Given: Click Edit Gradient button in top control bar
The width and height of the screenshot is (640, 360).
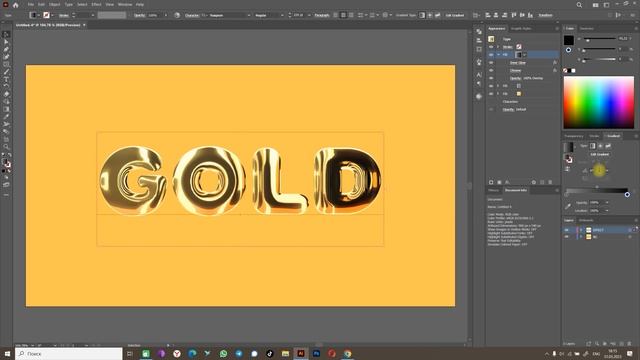Looking at the screenshot, I should tap(454, 15).
